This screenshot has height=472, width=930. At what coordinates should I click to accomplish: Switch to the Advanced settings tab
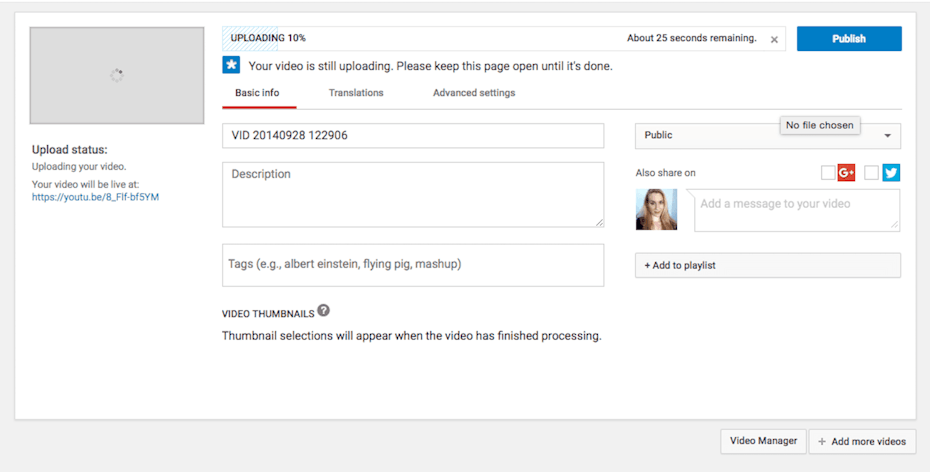click(x=474, y=93)
